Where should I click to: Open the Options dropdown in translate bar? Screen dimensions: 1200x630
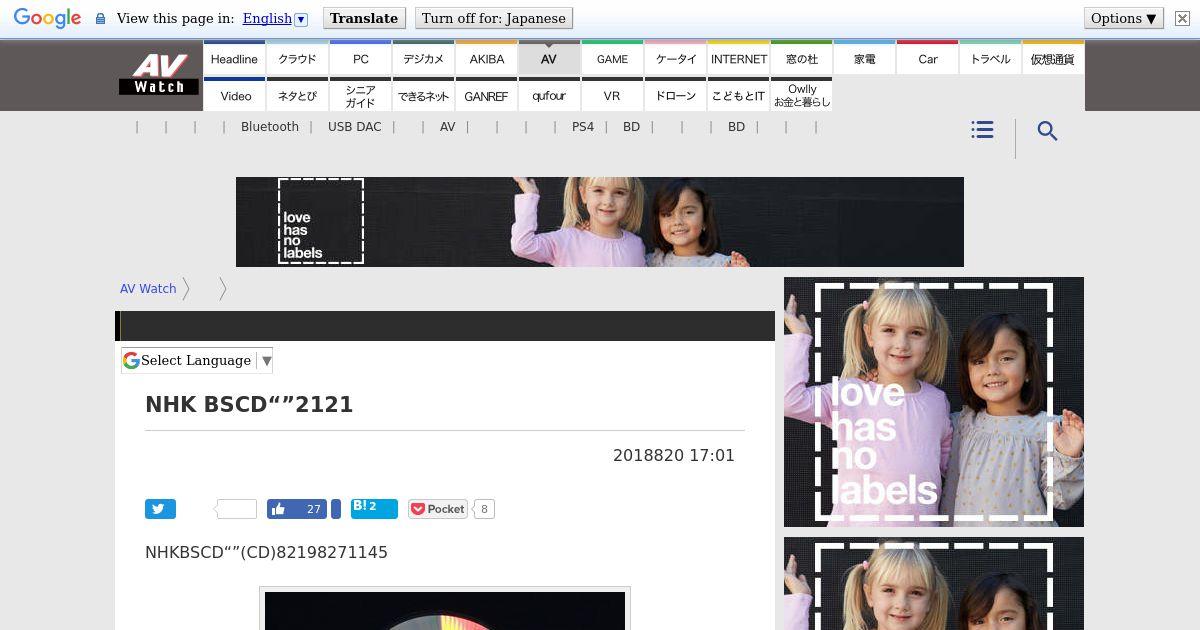pos(1123,18)
